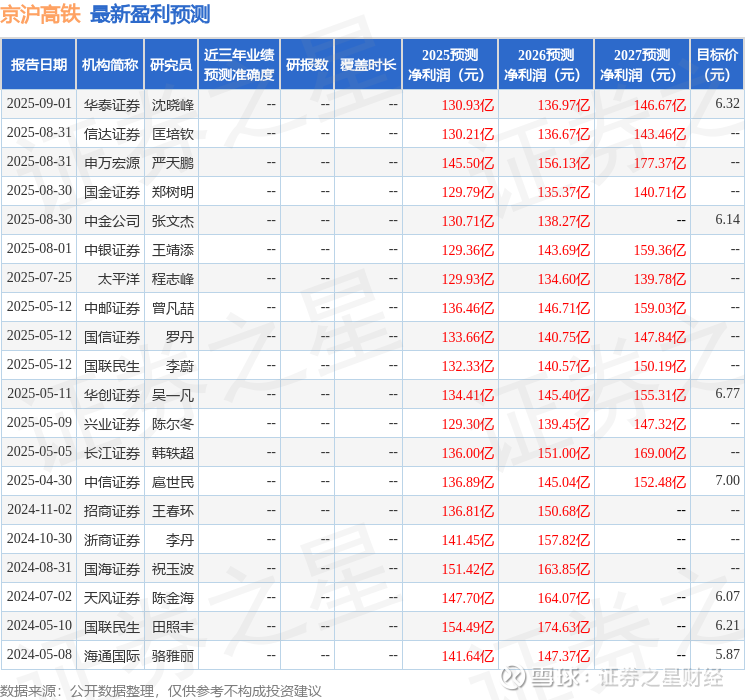Viewport: 745px width, 700px height.
Task: Click the 130.93亿 profit value
Action: 468,105
